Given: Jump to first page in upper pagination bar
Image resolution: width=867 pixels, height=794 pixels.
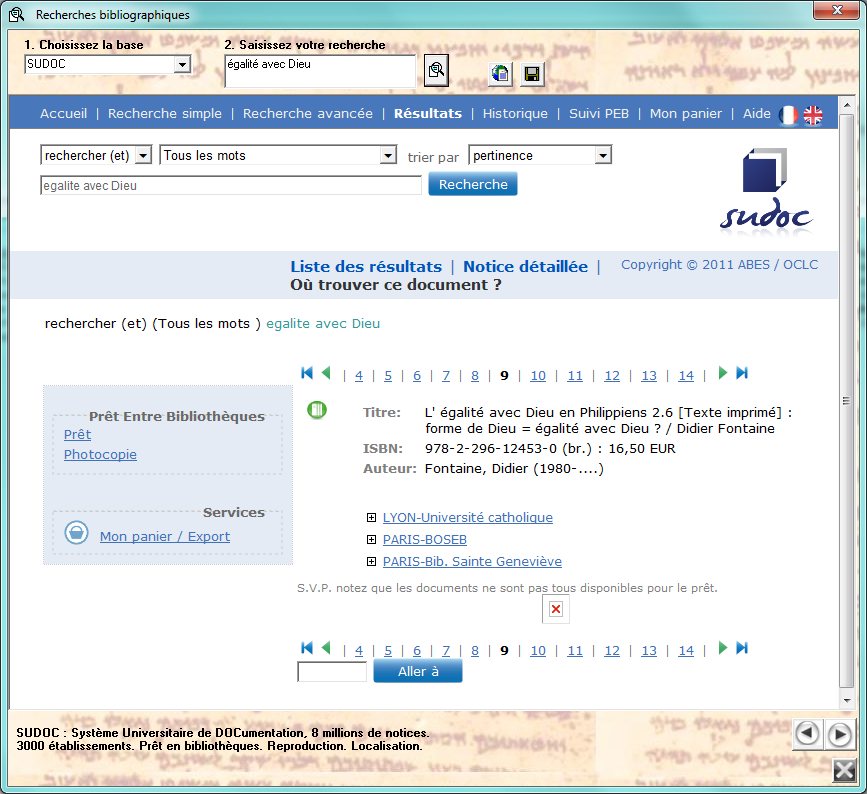Looking at the screenshot, I should tap(307, 373).
